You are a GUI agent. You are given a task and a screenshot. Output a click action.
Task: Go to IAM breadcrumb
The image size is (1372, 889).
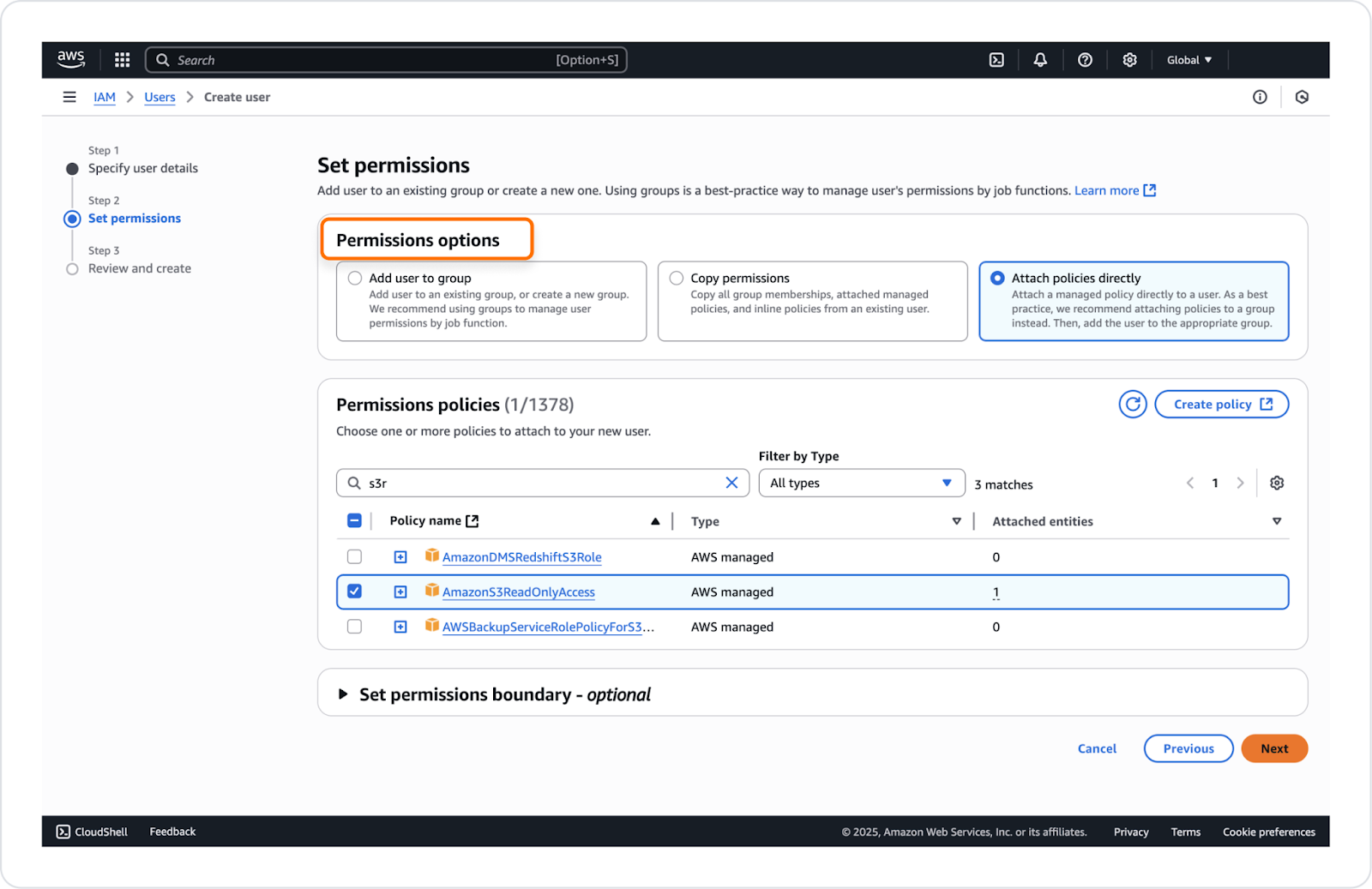(x=105, y=97)
